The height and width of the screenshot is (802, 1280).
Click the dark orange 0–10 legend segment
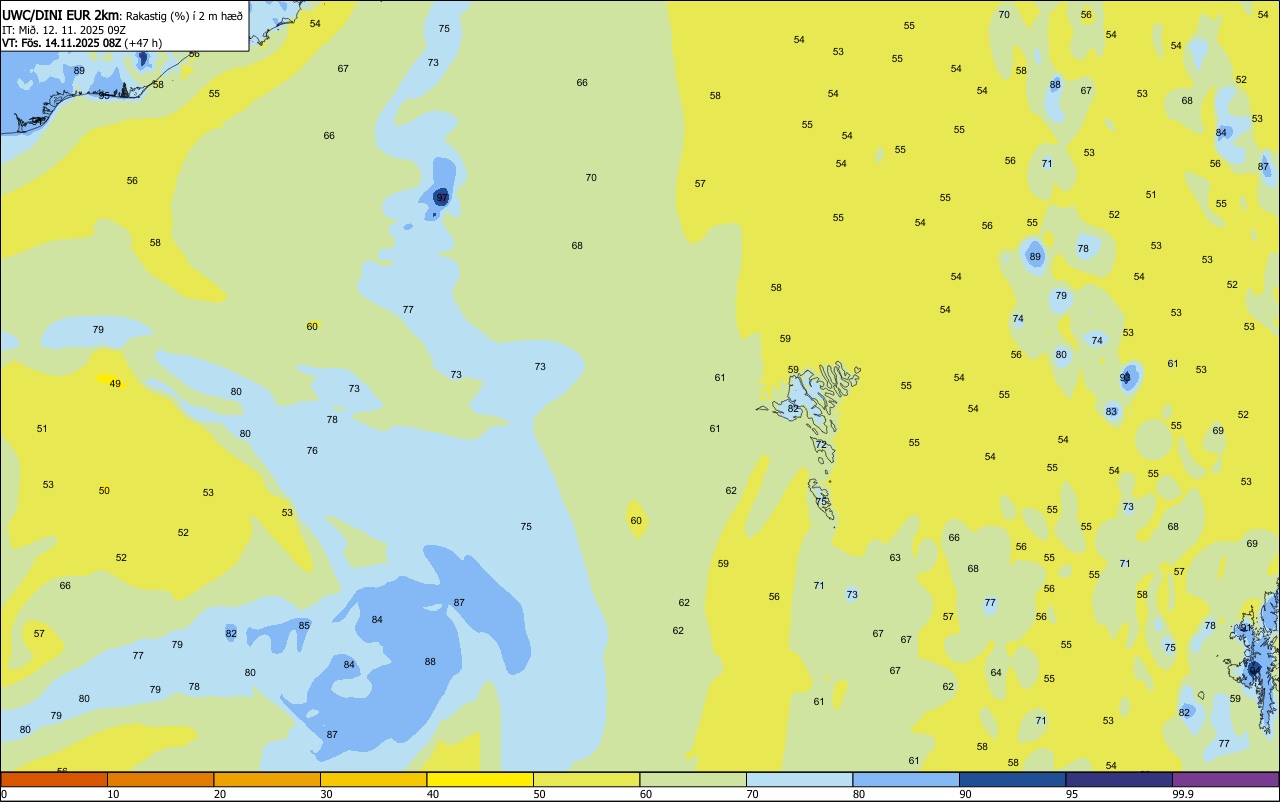(54, 779)
